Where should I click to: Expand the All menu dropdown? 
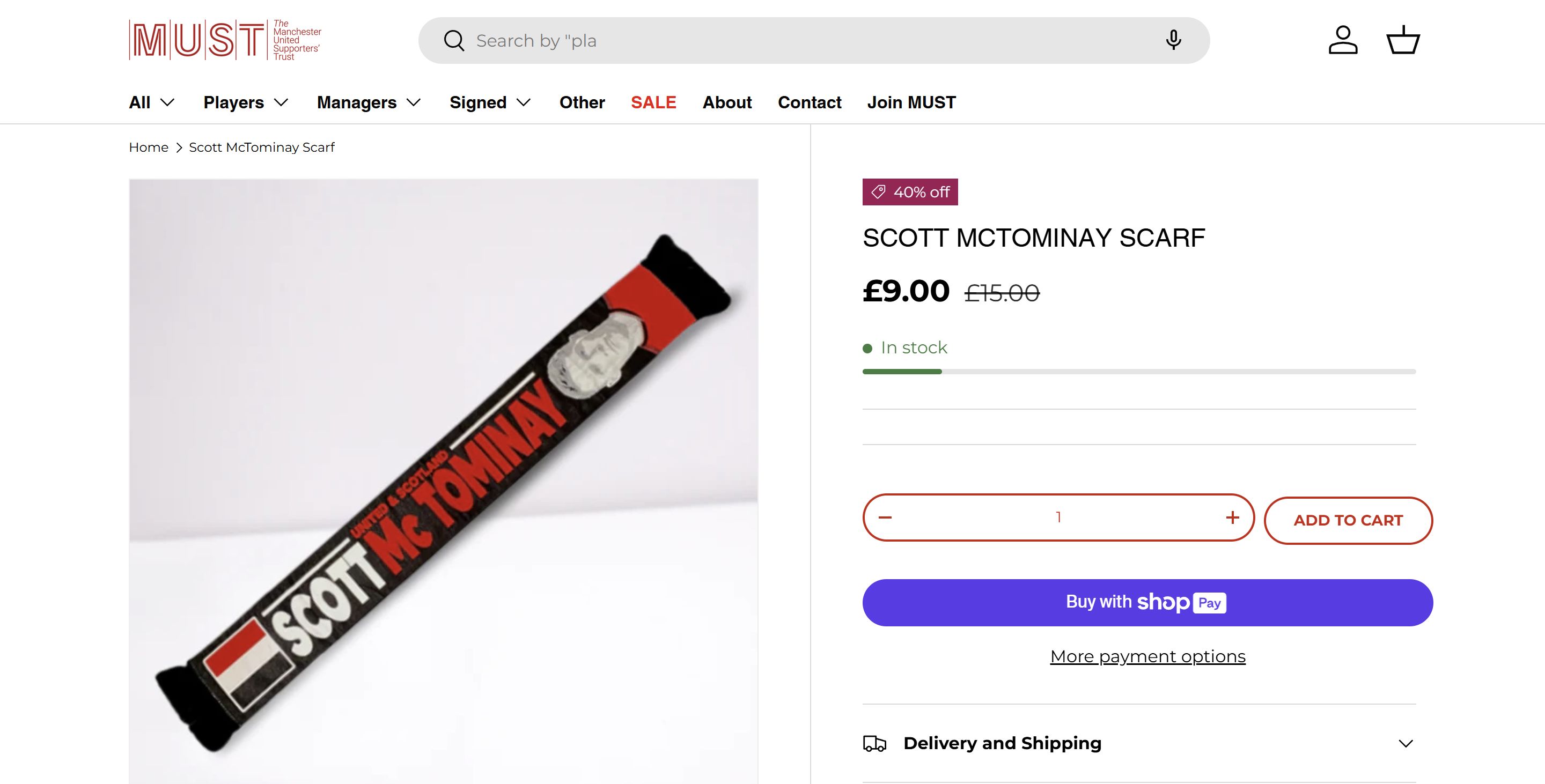152,102
